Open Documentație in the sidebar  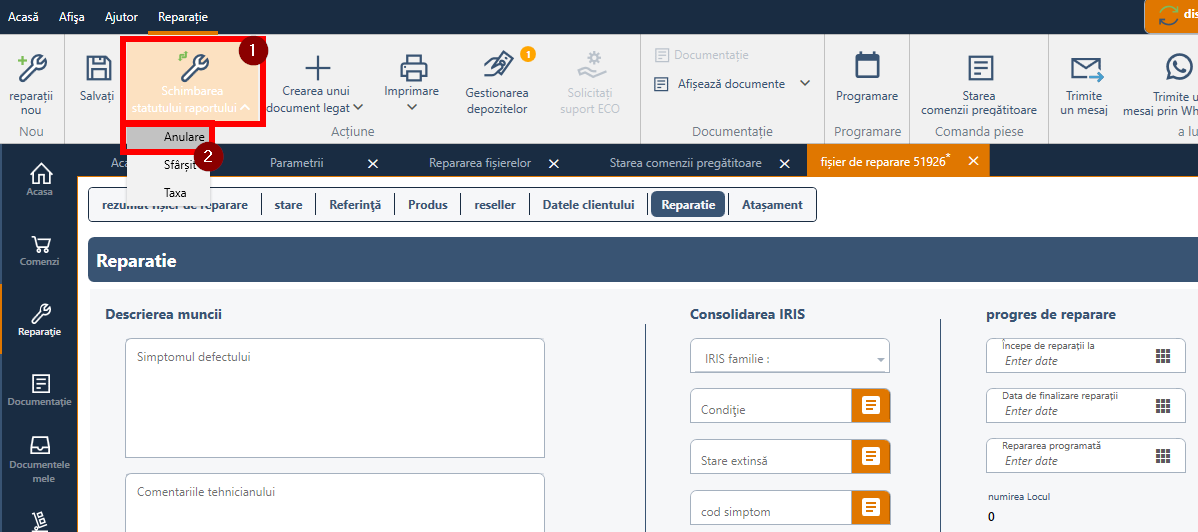click(39, 390)
